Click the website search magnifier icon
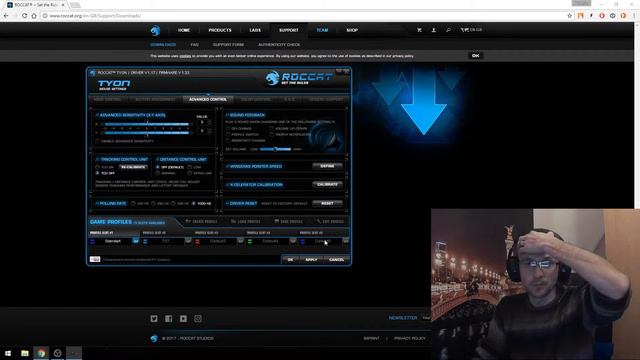Viewport: 640px width, 360px height. 448,30
